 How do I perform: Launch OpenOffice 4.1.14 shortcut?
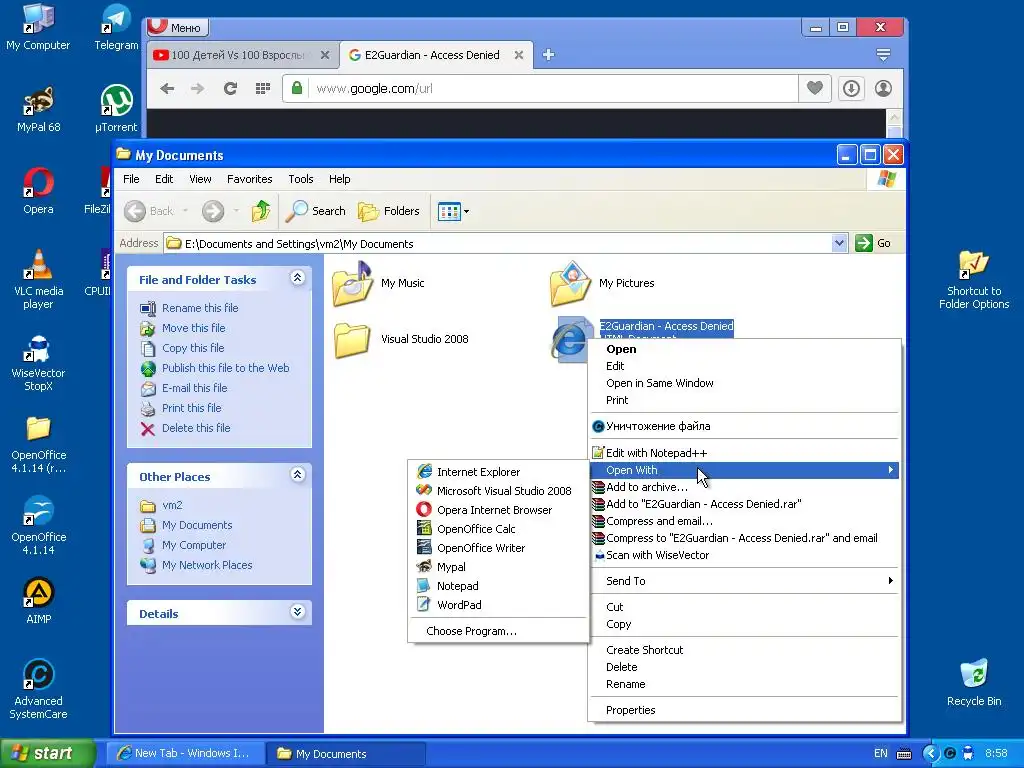38,526
